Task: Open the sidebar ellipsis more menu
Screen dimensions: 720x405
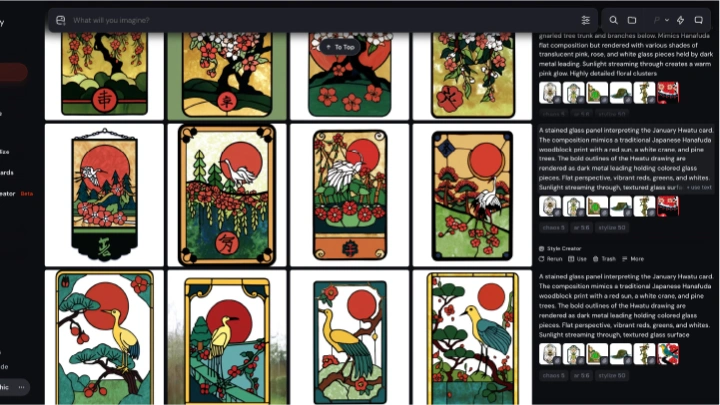Action: pos(21,387)
